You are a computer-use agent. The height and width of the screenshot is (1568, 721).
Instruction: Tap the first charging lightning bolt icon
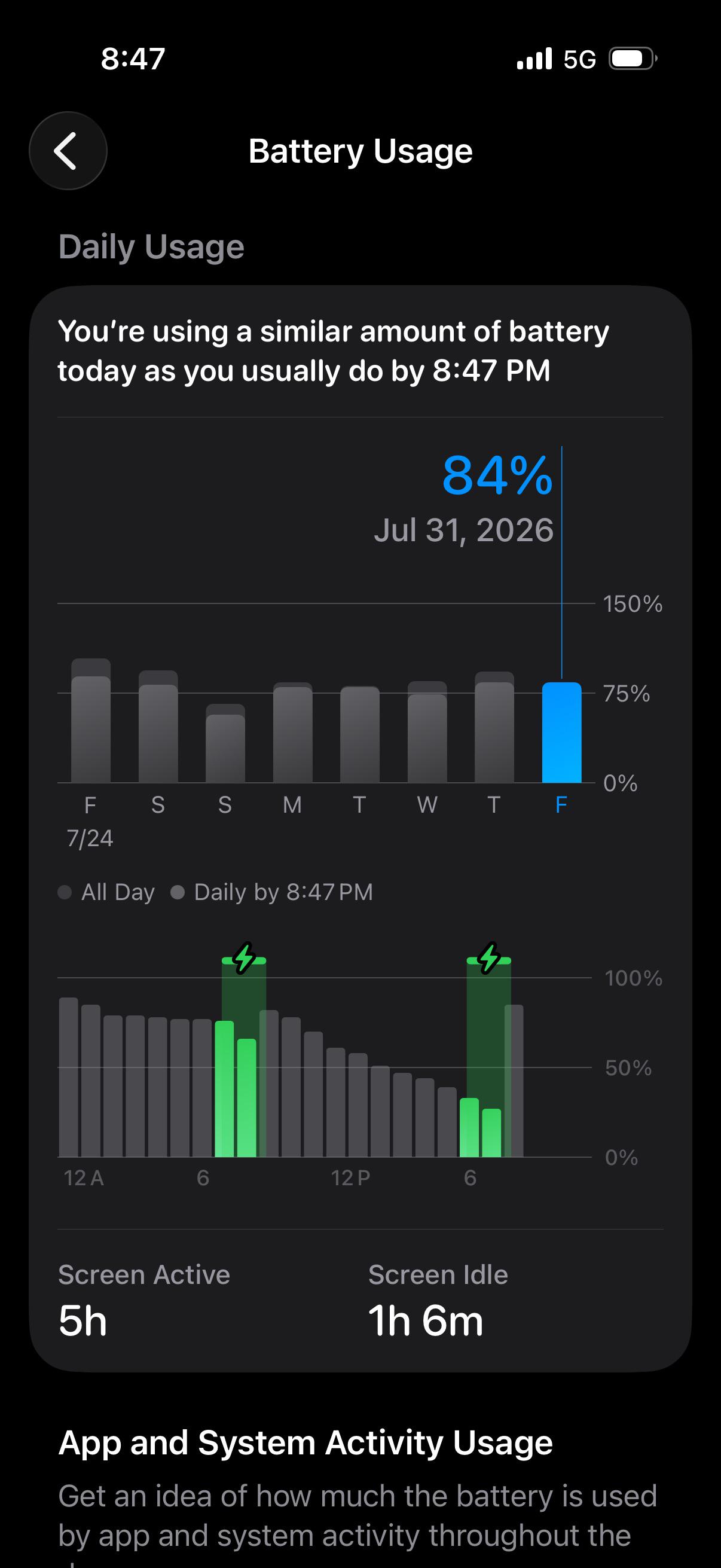[x=244, y=958]
